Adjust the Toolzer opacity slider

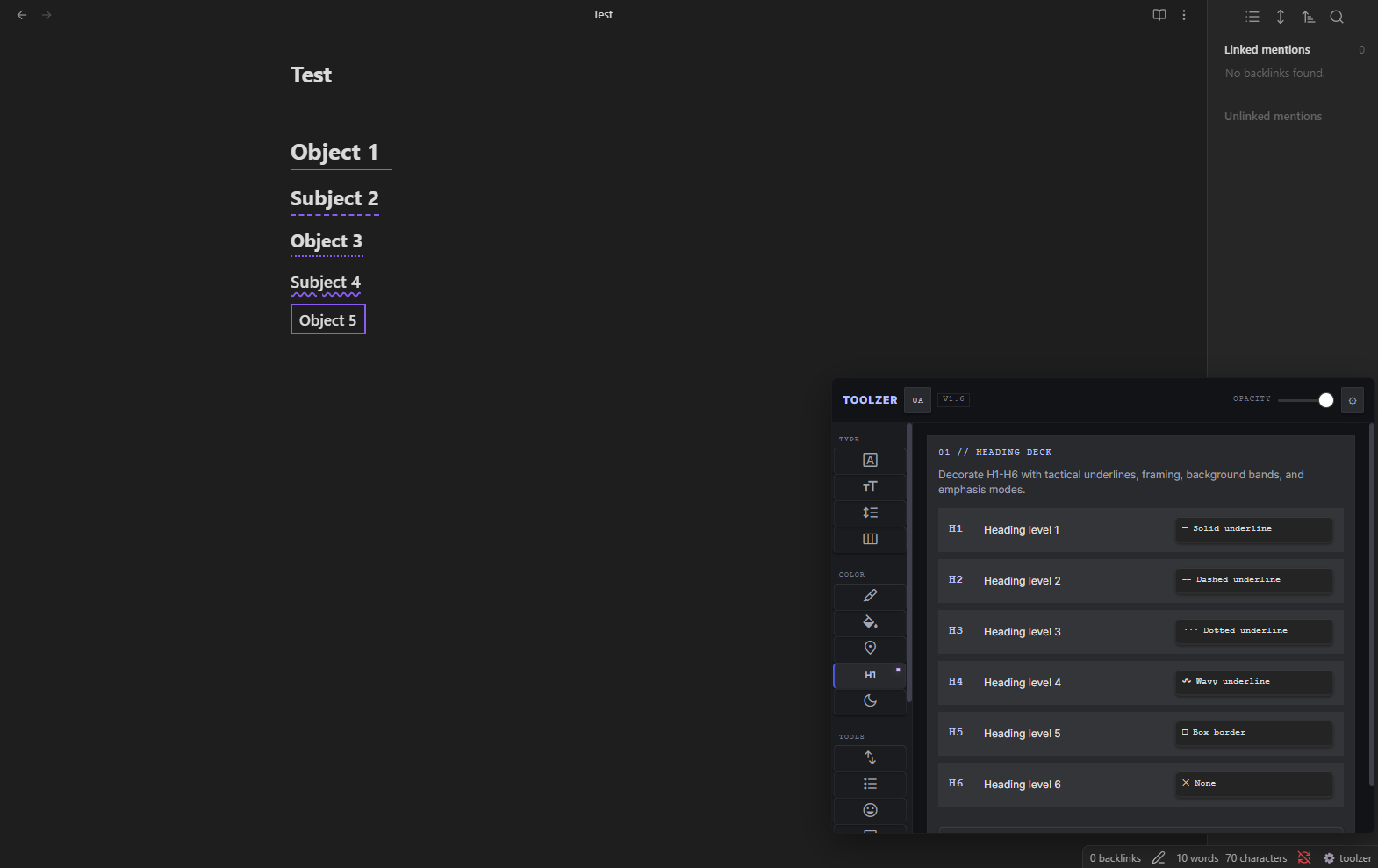1306,400
